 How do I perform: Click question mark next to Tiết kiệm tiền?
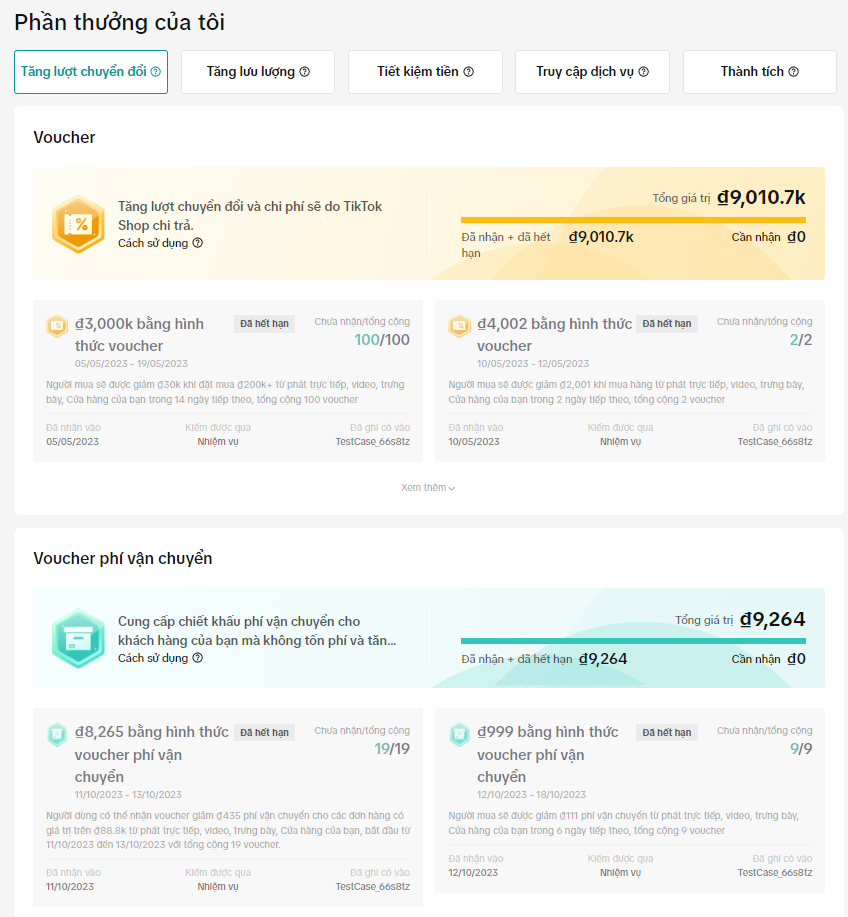point(469,72)
